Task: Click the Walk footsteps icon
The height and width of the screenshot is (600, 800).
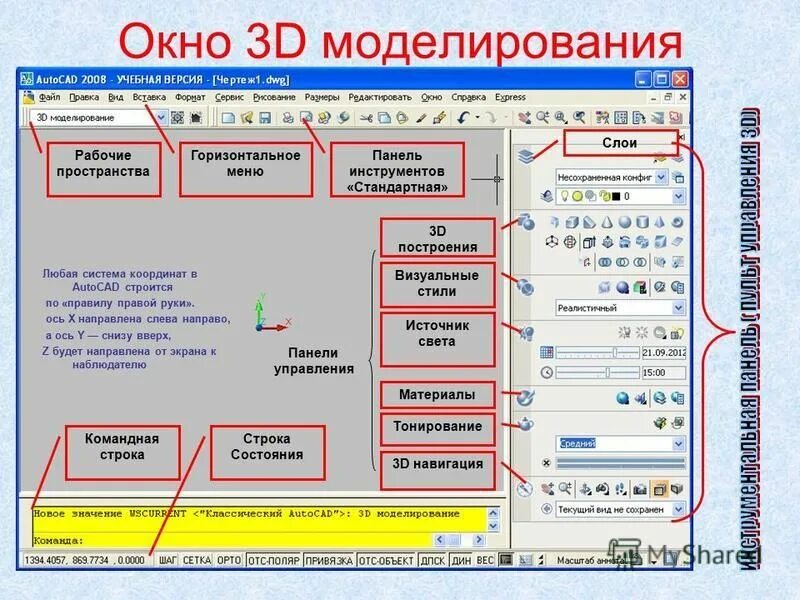Action: click(x=620, y=490)
